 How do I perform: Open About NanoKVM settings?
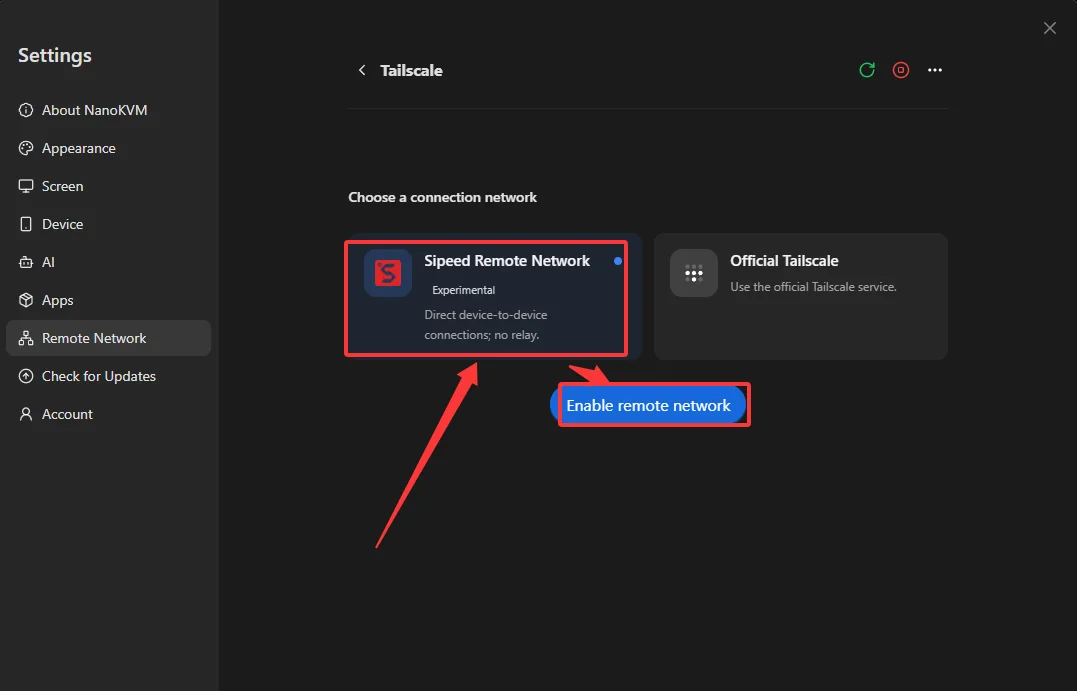[109, 110]
